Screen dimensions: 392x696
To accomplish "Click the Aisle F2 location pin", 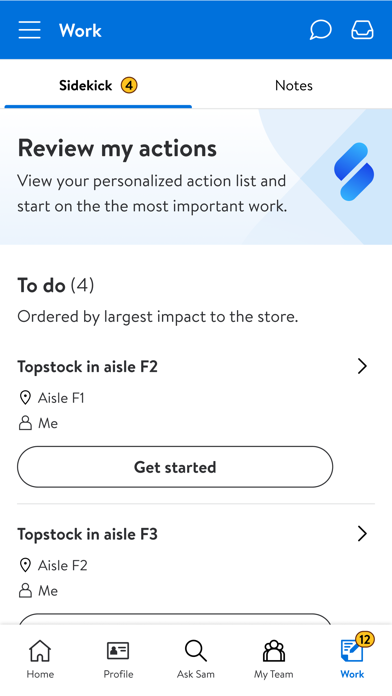I will [x=25, y=565].
